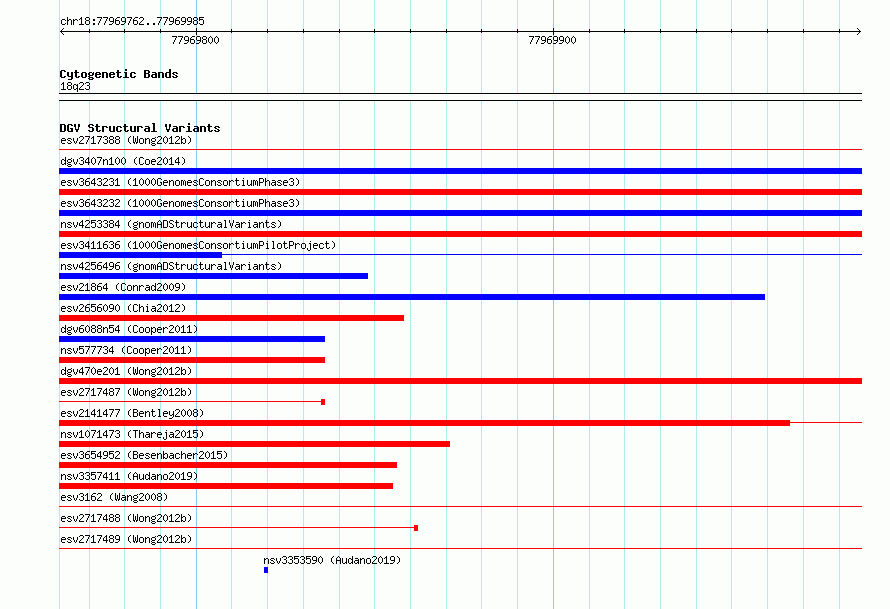Click the small blue nsv3353590 marker
This screenshot has width=890, height=609.
click(x=266, y=570)
